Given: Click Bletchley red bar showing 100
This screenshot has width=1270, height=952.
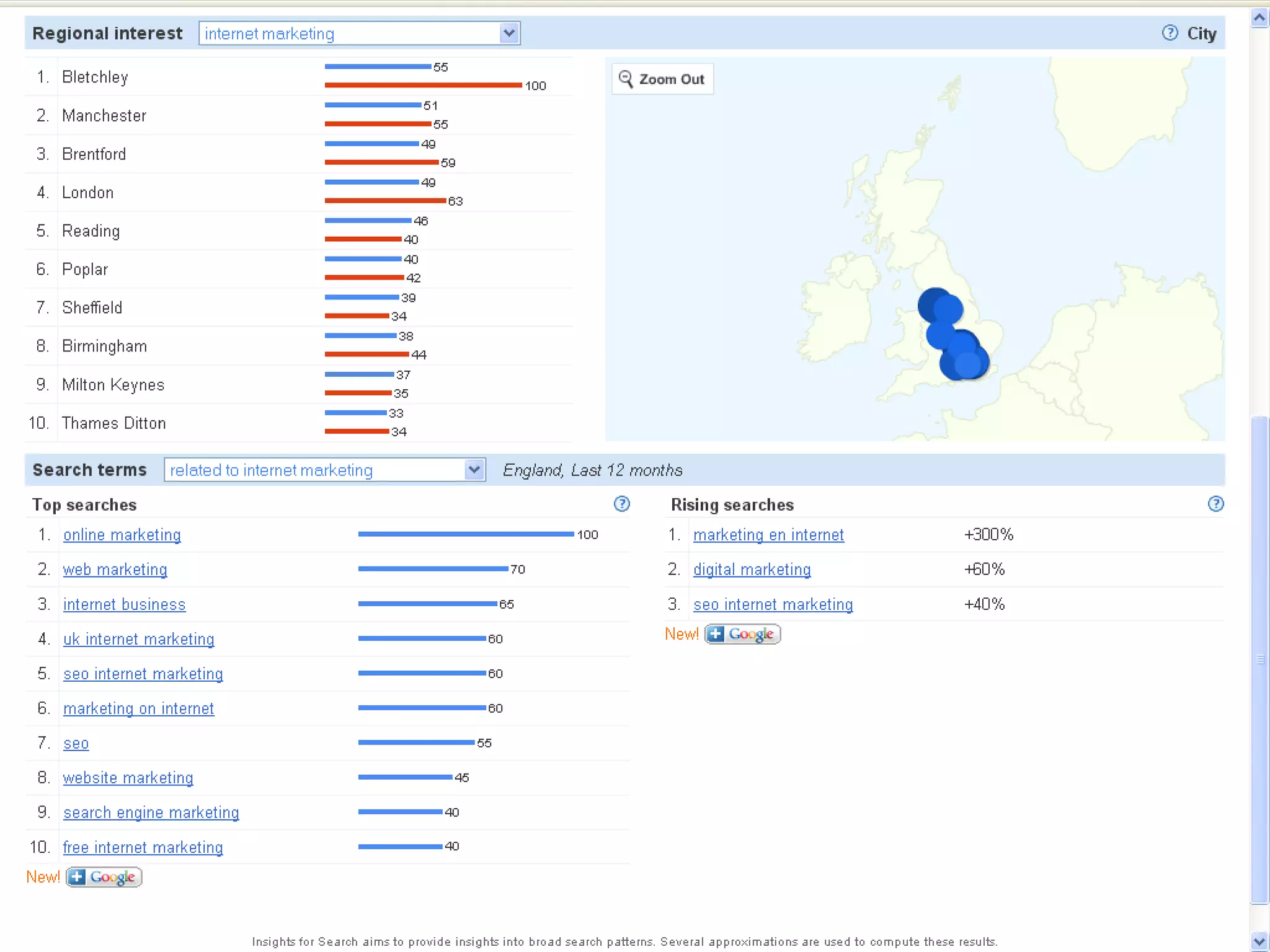Looking at the screenshot, I should [423, 85].
